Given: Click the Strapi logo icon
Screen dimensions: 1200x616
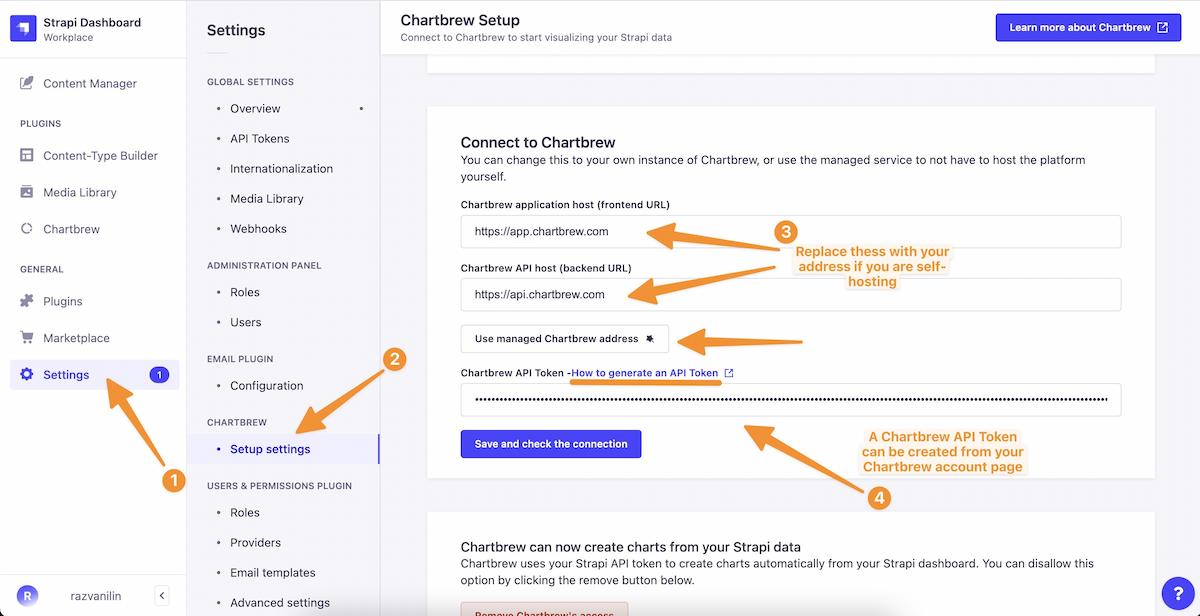Looking at the screenshot, I should [22, 28].
